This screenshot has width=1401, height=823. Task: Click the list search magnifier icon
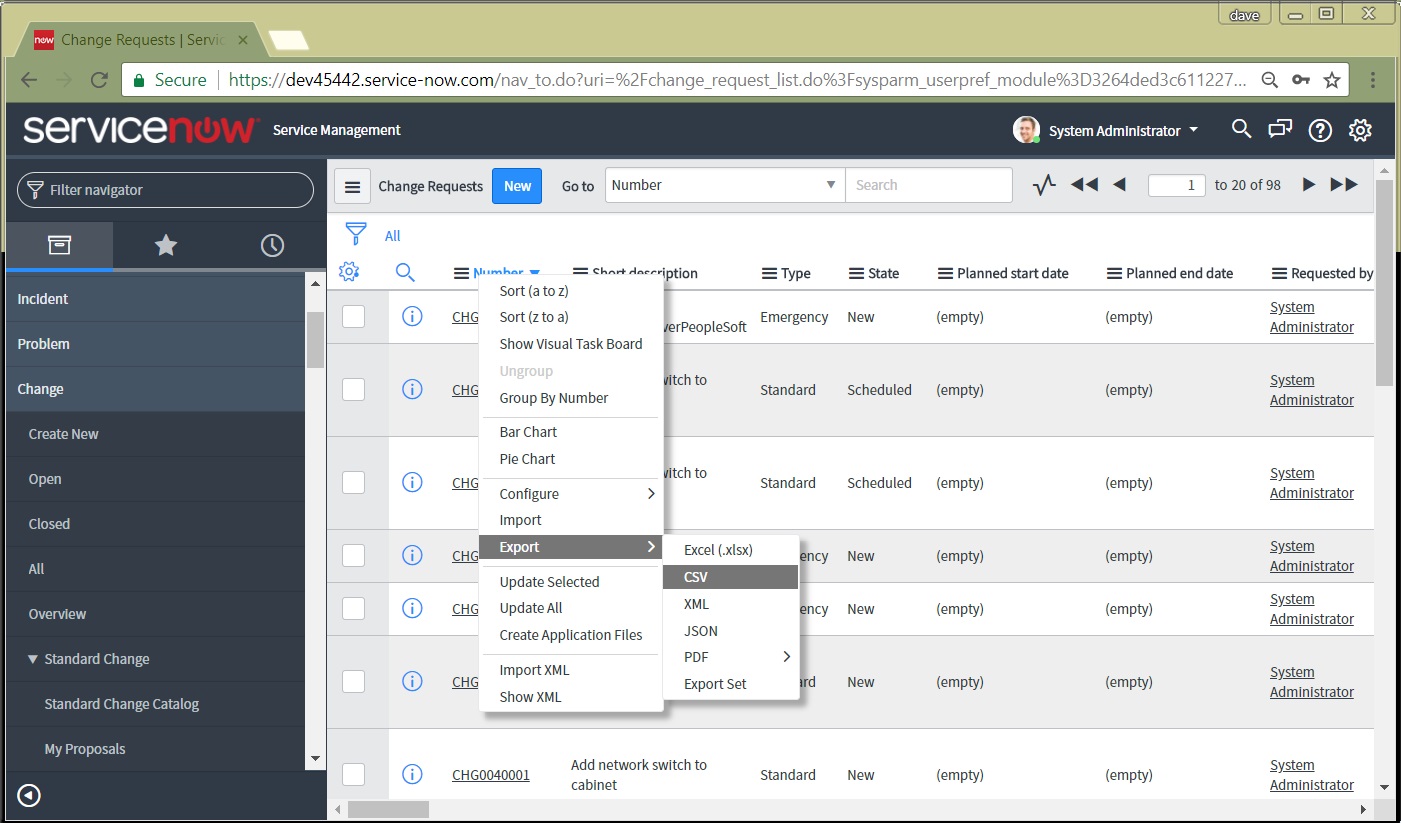coord(404,272)
